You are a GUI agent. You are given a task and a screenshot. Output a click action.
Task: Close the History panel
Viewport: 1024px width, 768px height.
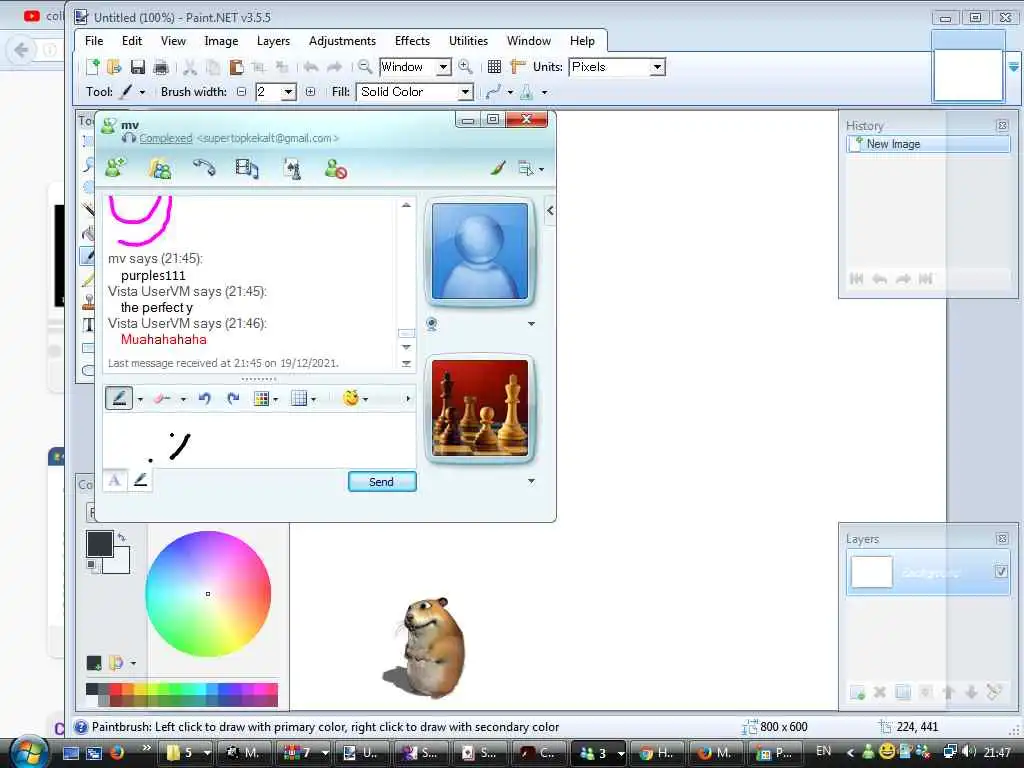1002,125
